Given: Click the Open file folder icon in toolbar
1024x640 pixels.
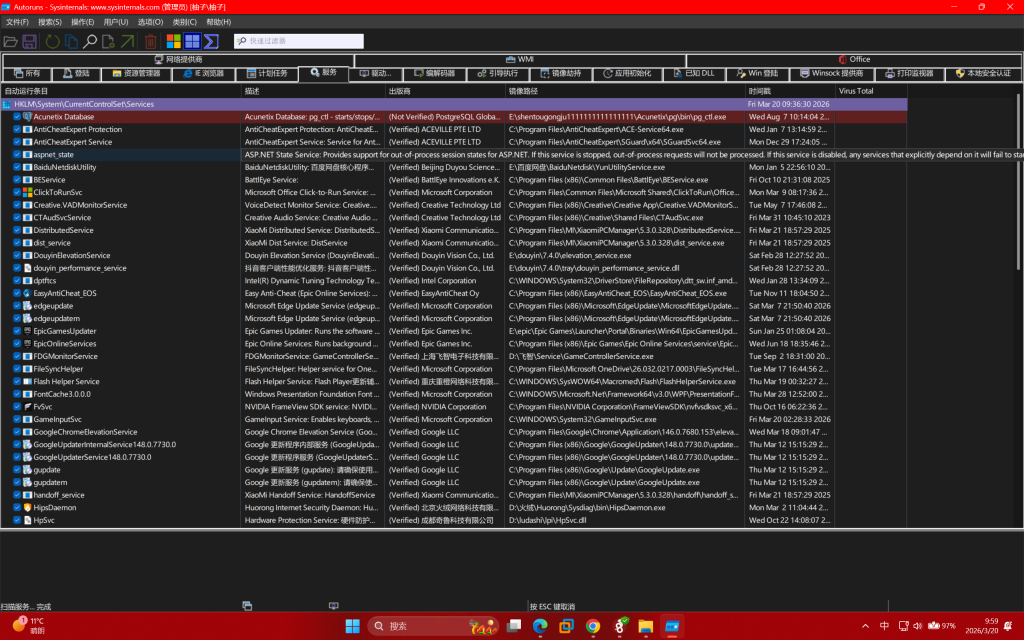Looking at the screenshot, I should tap(11, 41).
